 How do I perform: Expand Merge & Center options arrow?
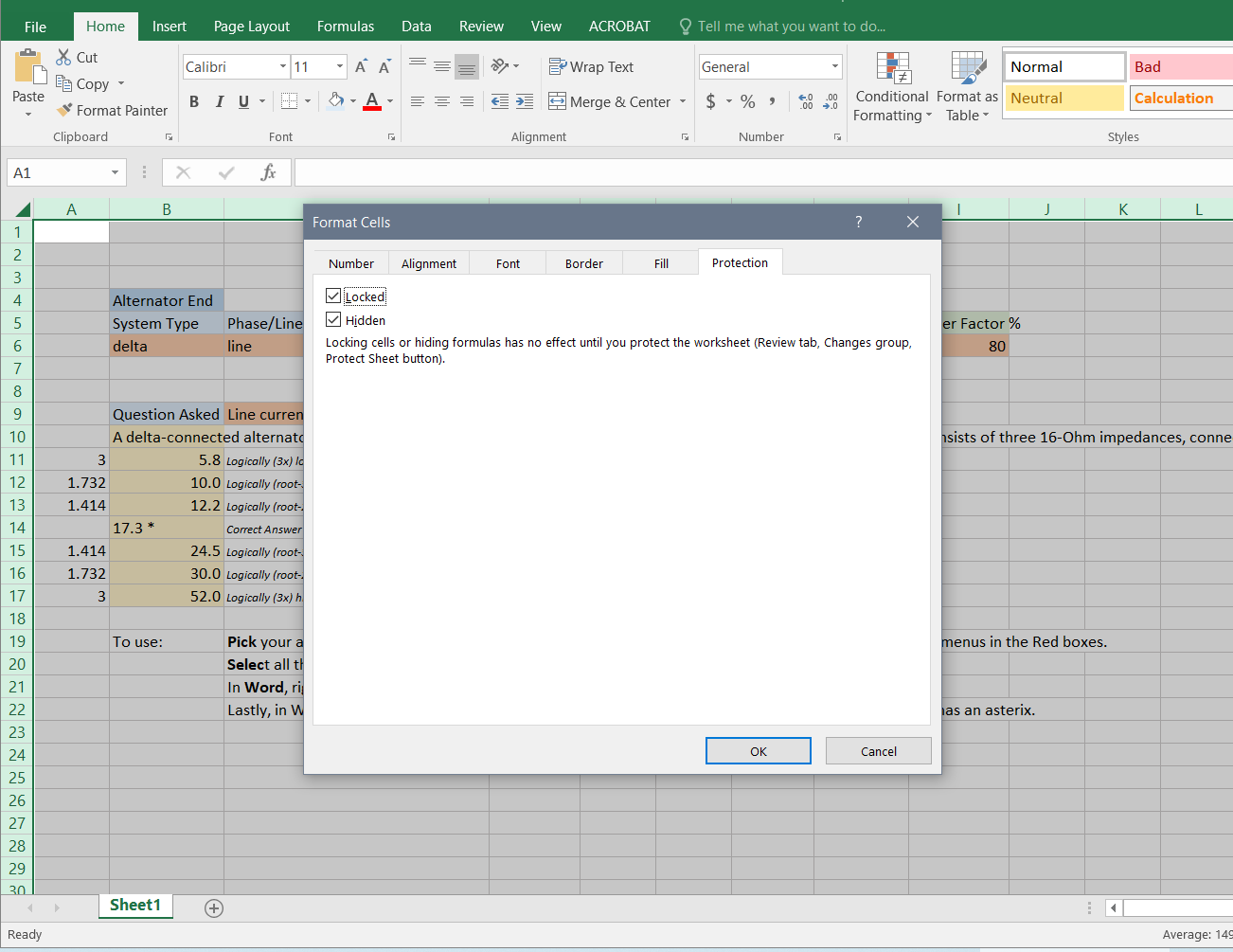(x=683, y=101)
